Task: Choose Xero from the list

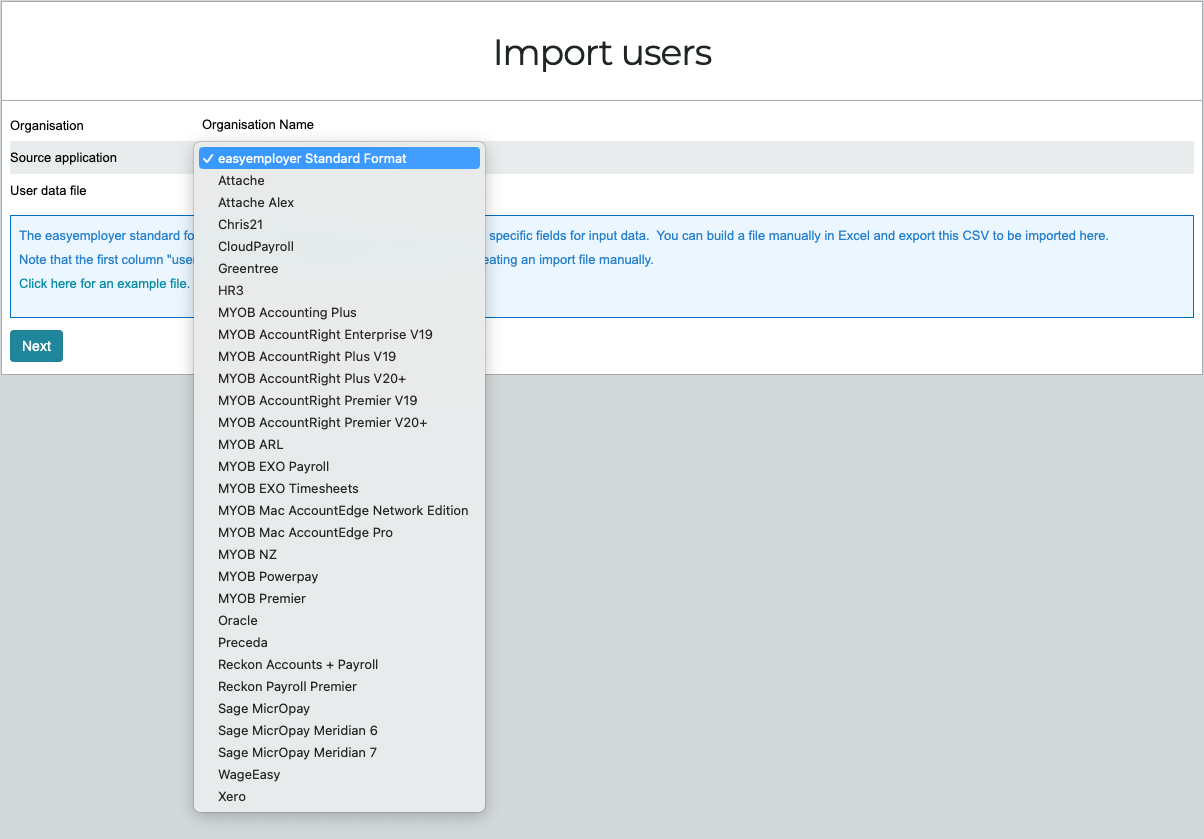Action: coord(339,796)
